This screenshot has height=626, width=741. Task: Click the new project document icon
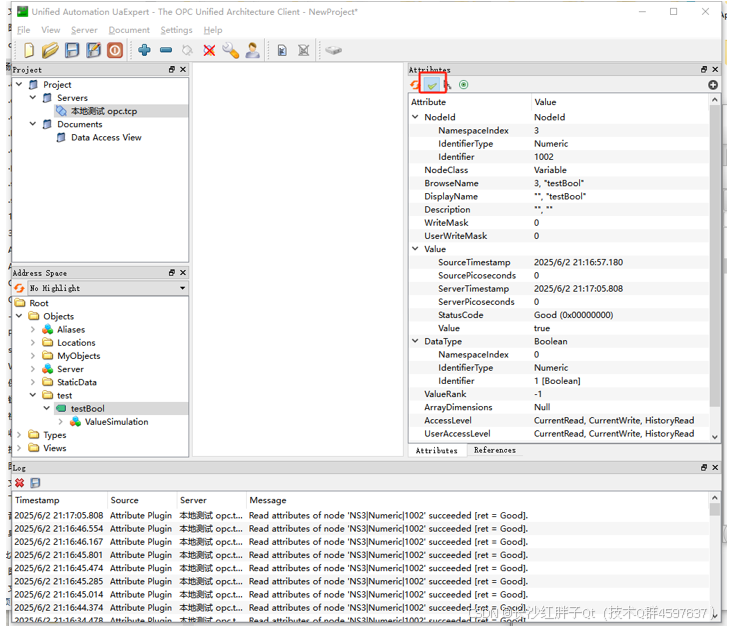tap(28, 50)
